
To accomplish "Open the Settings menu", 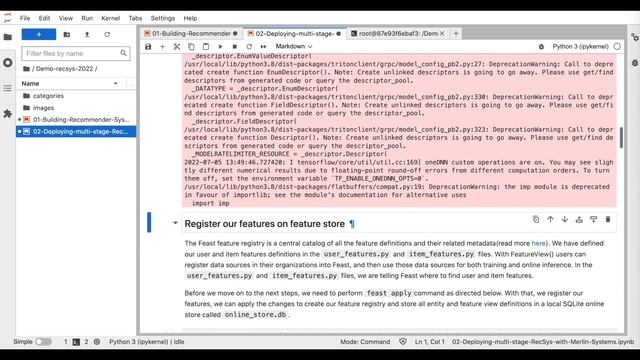I will pos(162,18).
